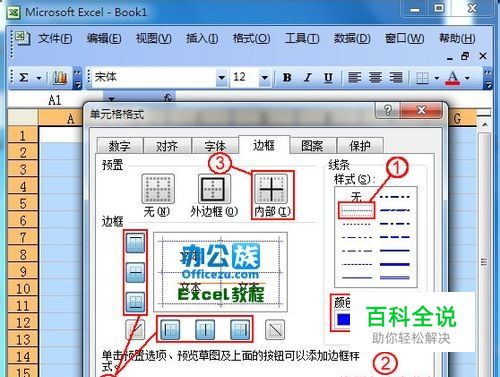Close the 单元格格式 dialog
Viewport: 500px width, 377px height.
click(421, 110)
